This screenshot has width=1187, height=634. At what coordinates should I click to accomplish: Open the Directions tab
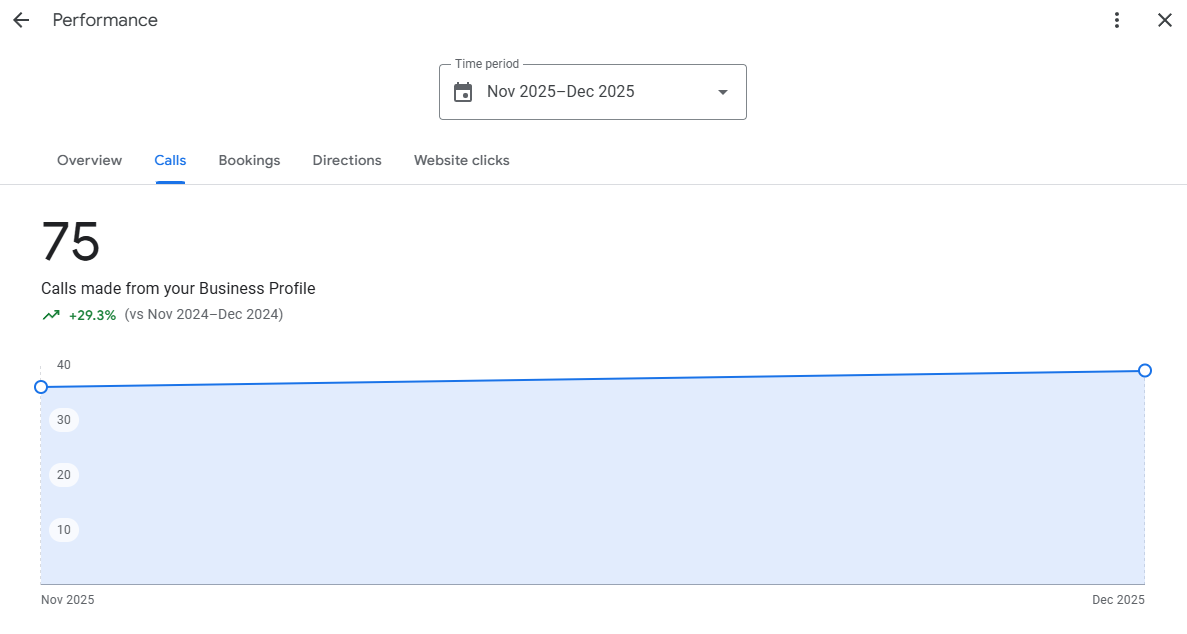[x=347, y=160]
